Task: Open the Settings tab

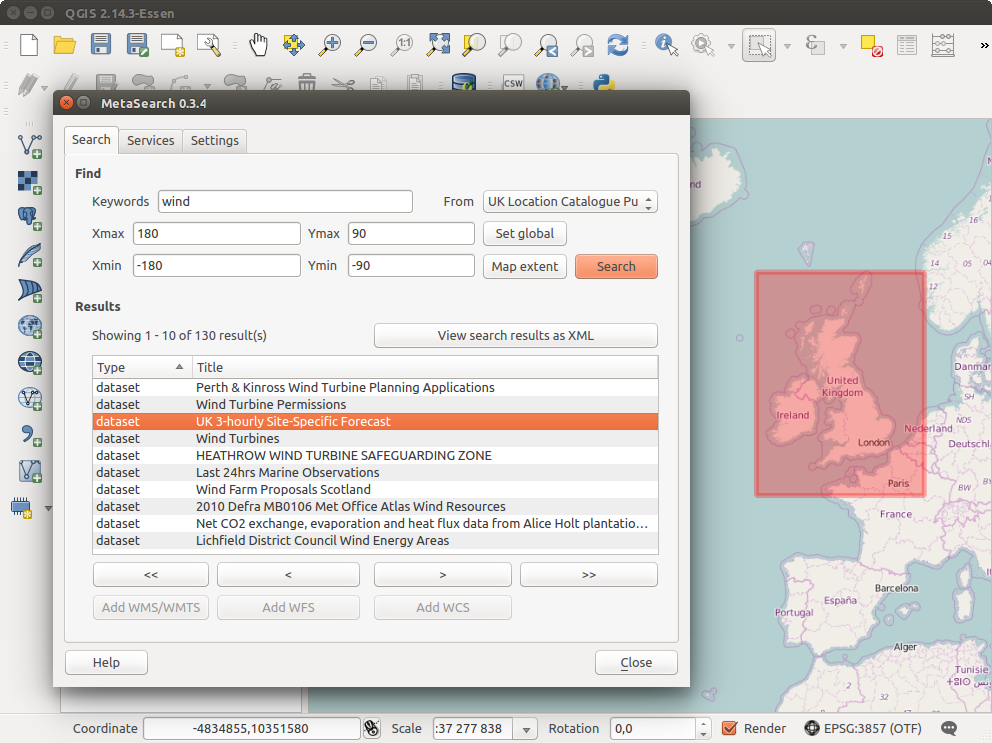Action: [215, 141]
